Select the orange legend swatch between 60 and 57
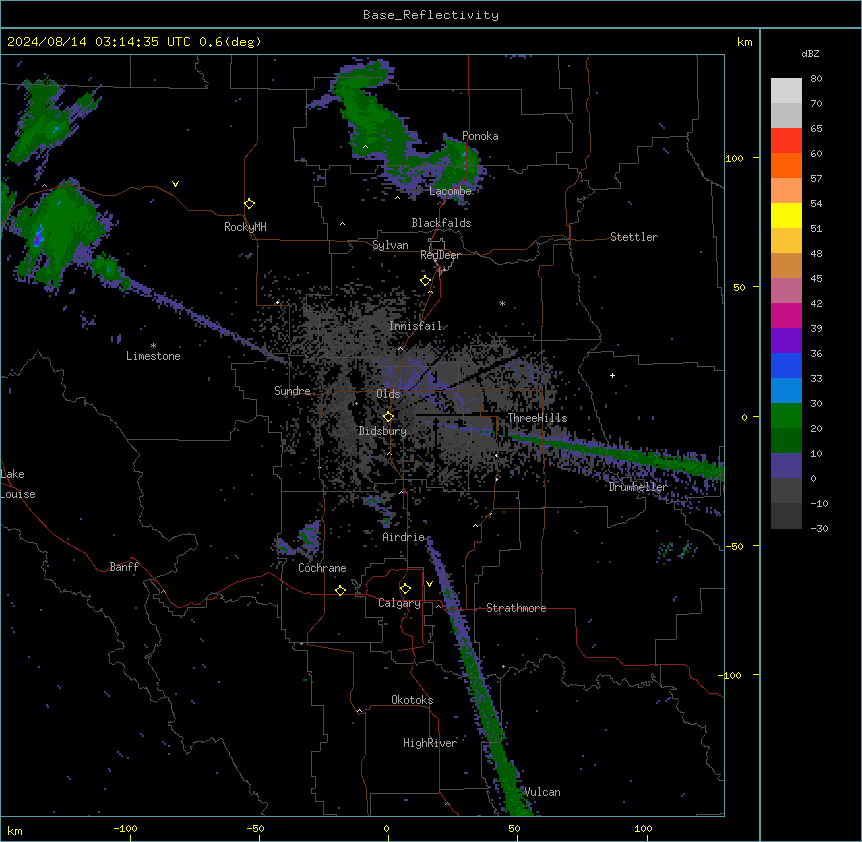Viewport: 862px width, 842px height. coord(786,166)
